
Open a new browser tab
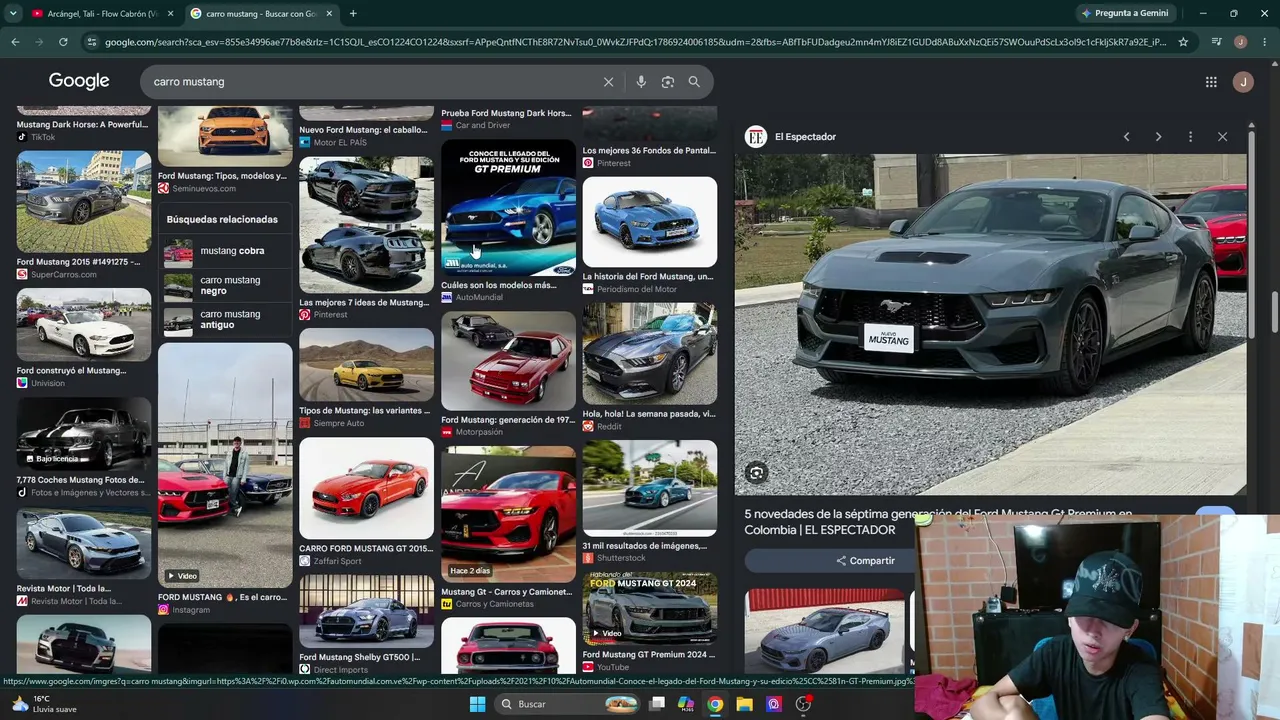(x=353, y=13)
